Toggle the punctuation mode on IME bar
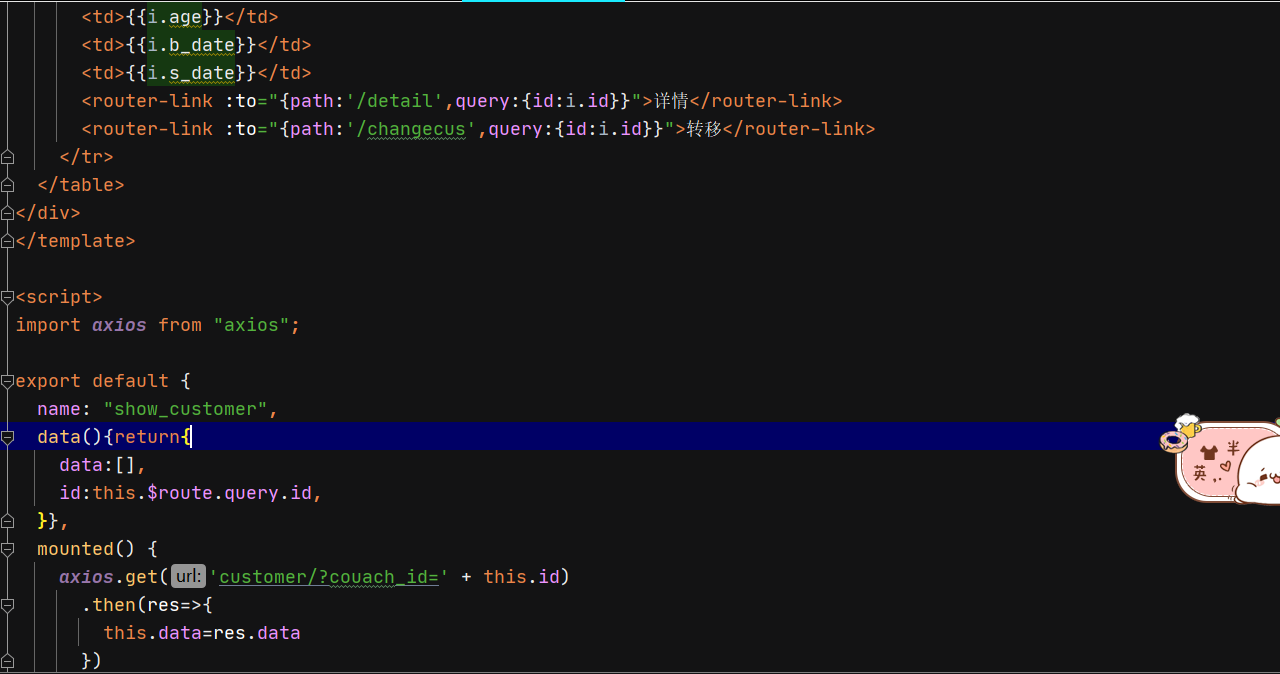Viewport: 1280px width, 674px height. [x=1218, y=480]
